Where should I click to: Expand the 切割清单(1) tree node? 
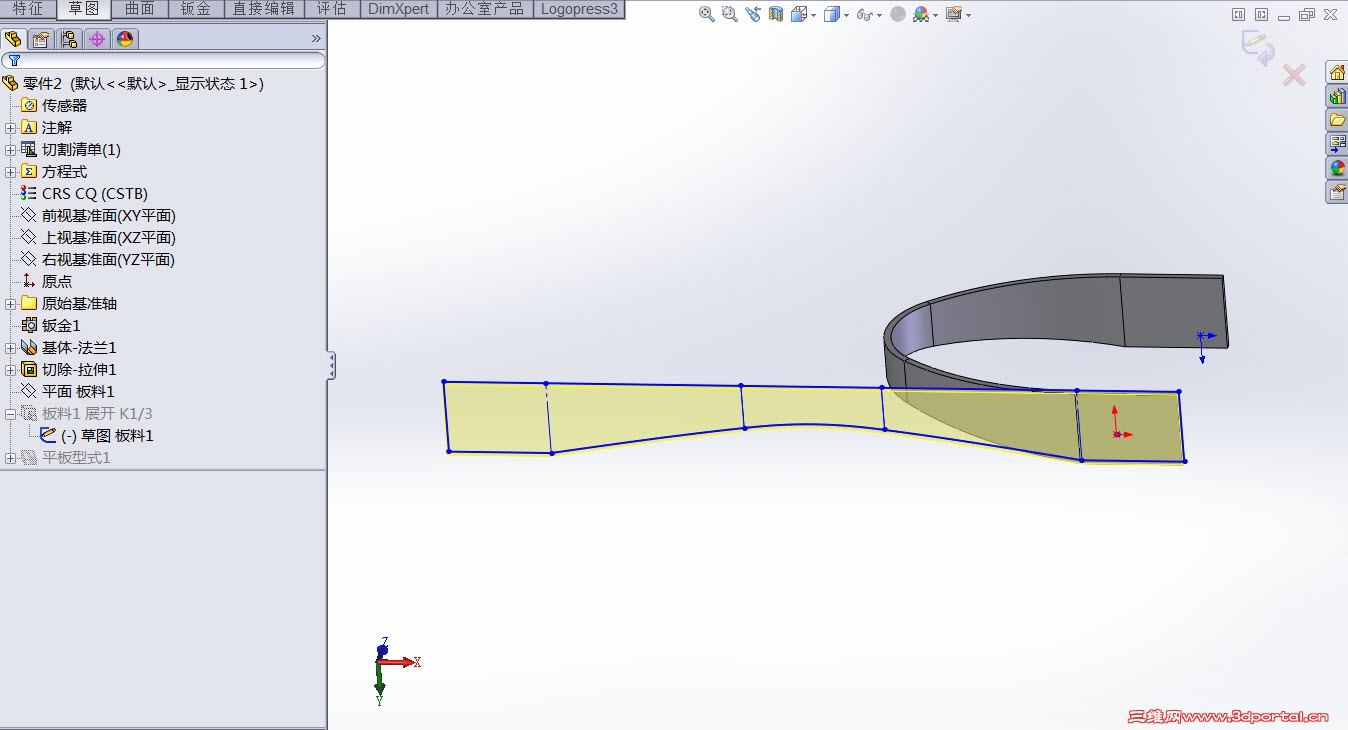[10, 150]
